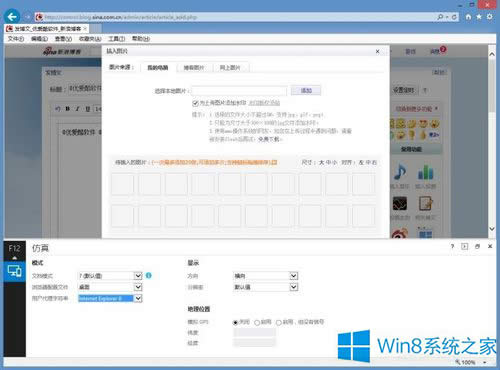Open the 帮助(H) menu
Image resolution: width=500 pixels, height=370 pixels.
[x=141, y=39]
